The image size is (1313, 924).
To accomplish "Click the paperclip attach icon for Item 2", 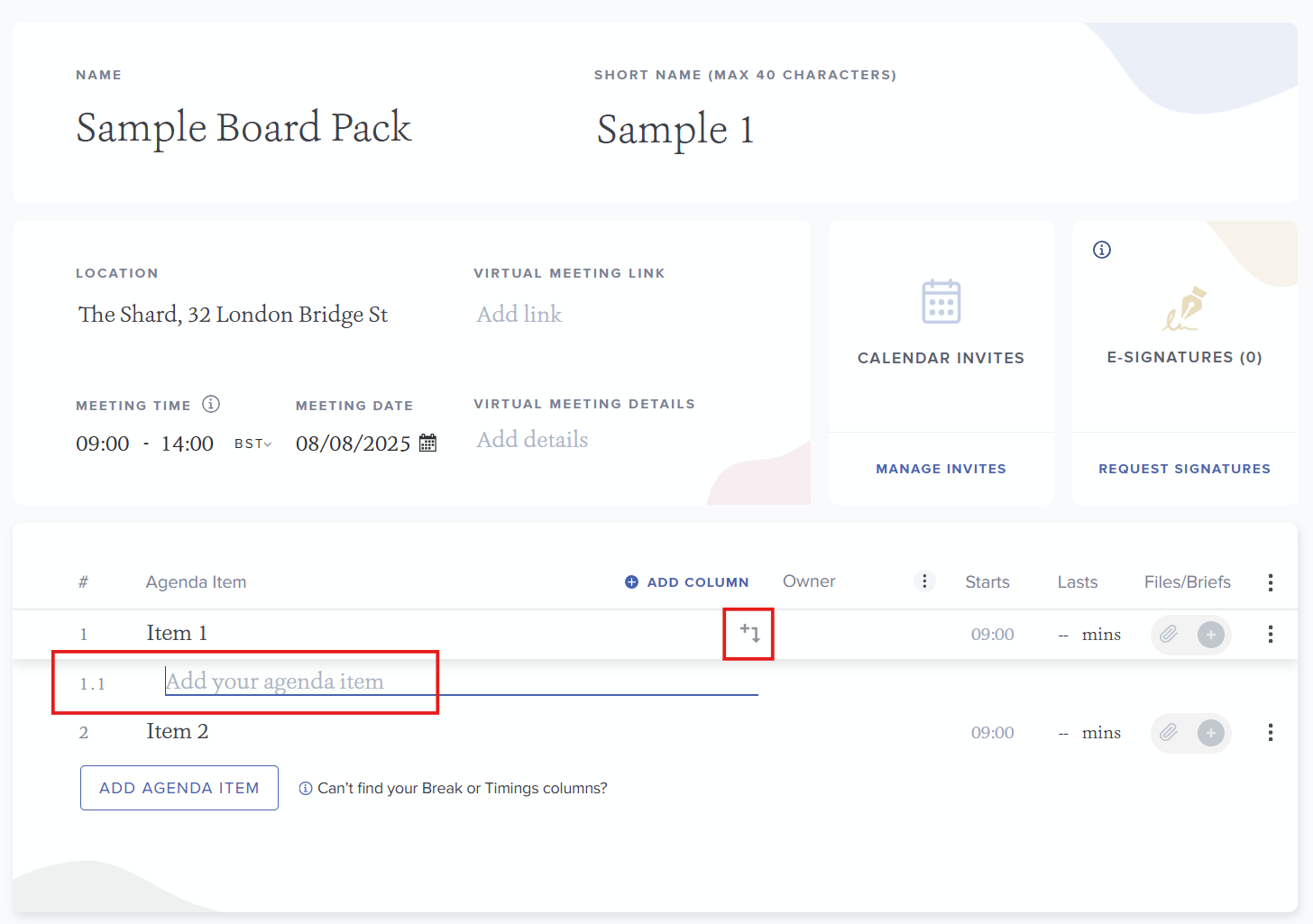I will pos(1169,733).
